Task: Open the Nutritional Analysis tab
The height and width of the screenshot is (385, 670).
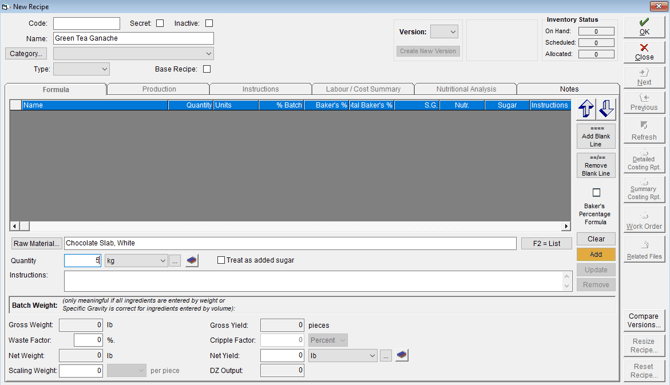Action: click(466, 89)
